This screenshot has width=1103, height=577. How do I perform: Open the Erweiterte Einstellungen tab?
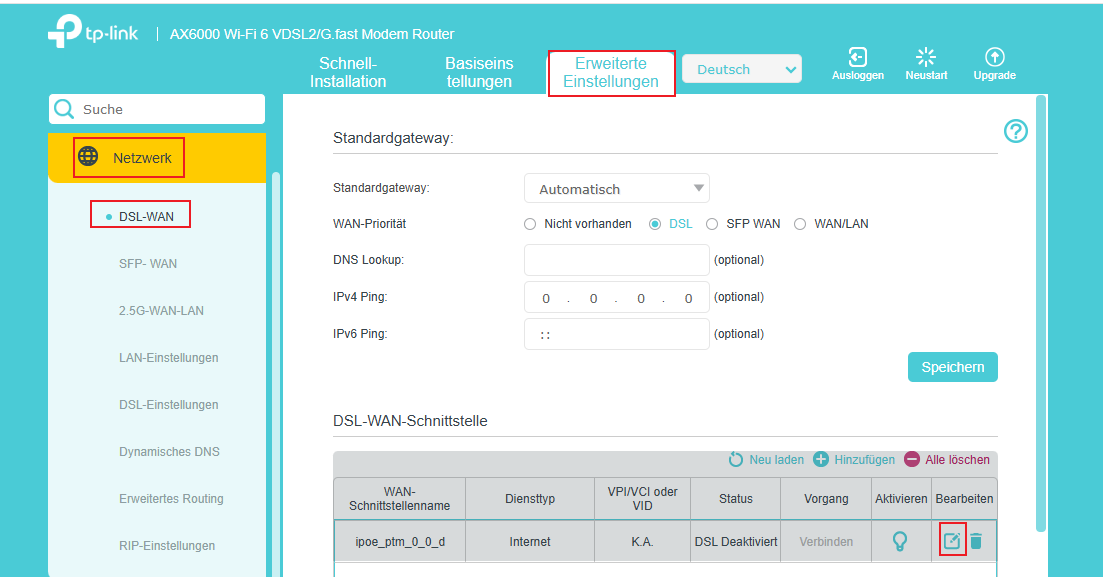tap(611, 72)
